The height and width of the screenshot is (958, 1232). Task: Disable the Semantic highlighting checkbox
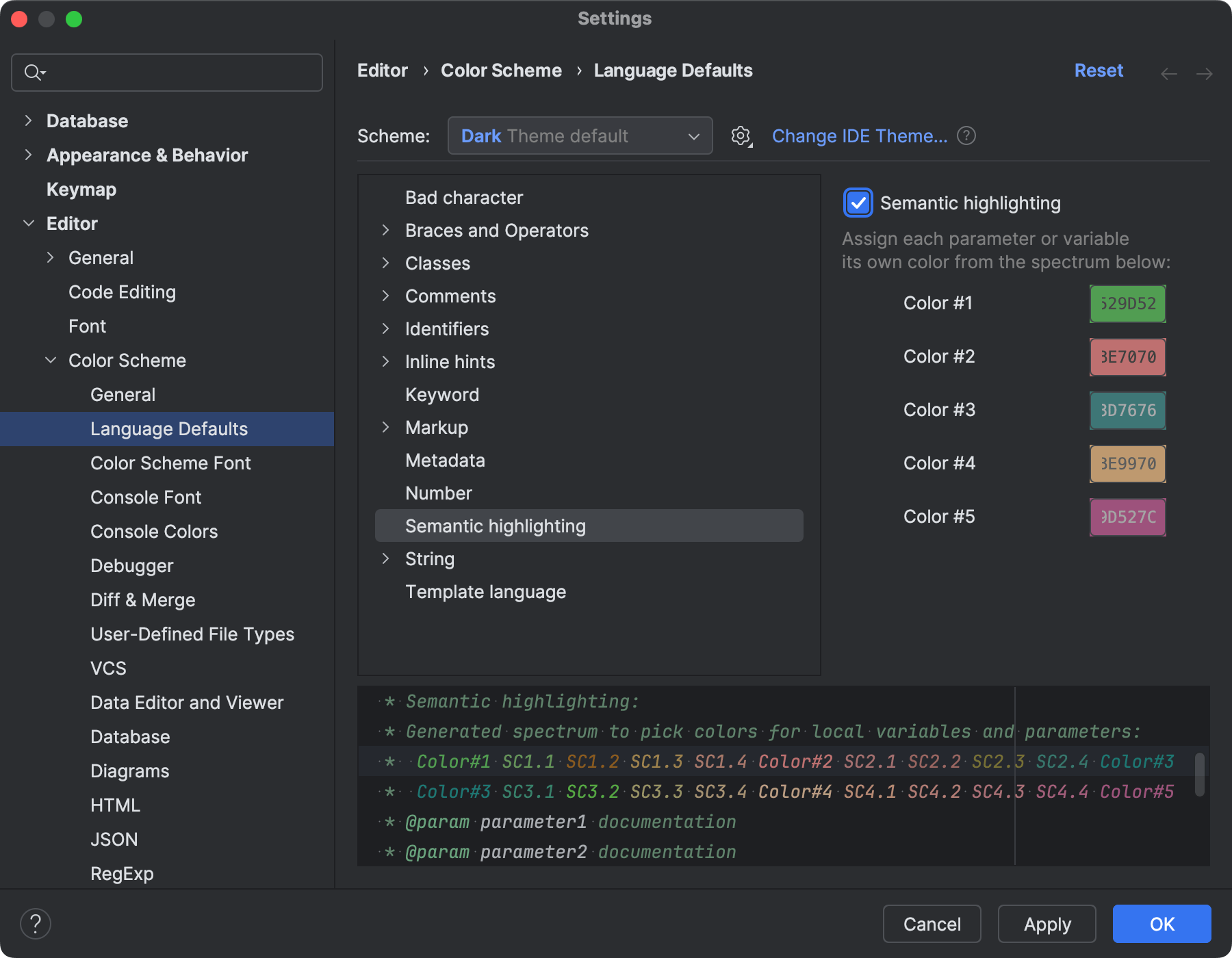click(858, 203)
